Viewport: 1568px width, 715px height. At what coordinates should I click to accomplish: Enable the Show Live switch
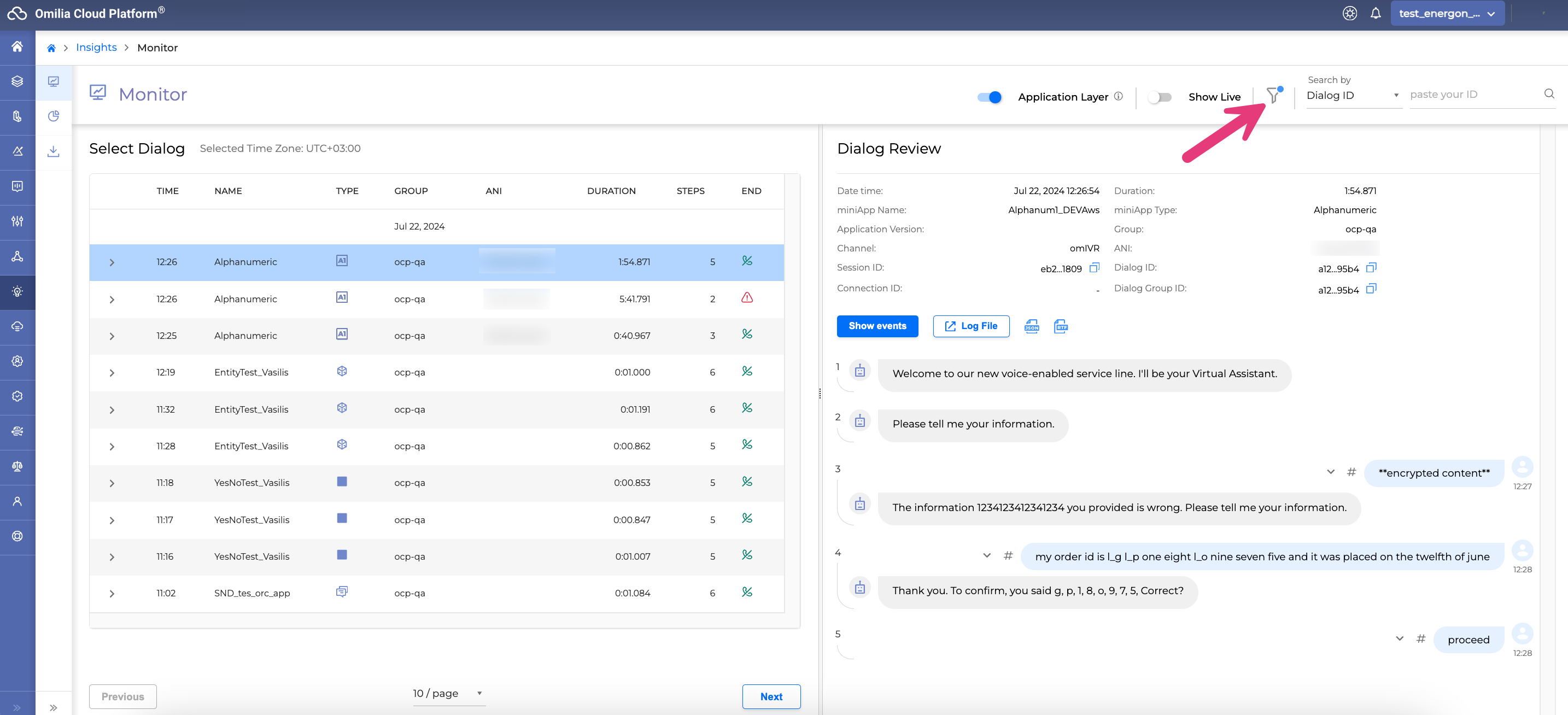tap(1159, 97)
